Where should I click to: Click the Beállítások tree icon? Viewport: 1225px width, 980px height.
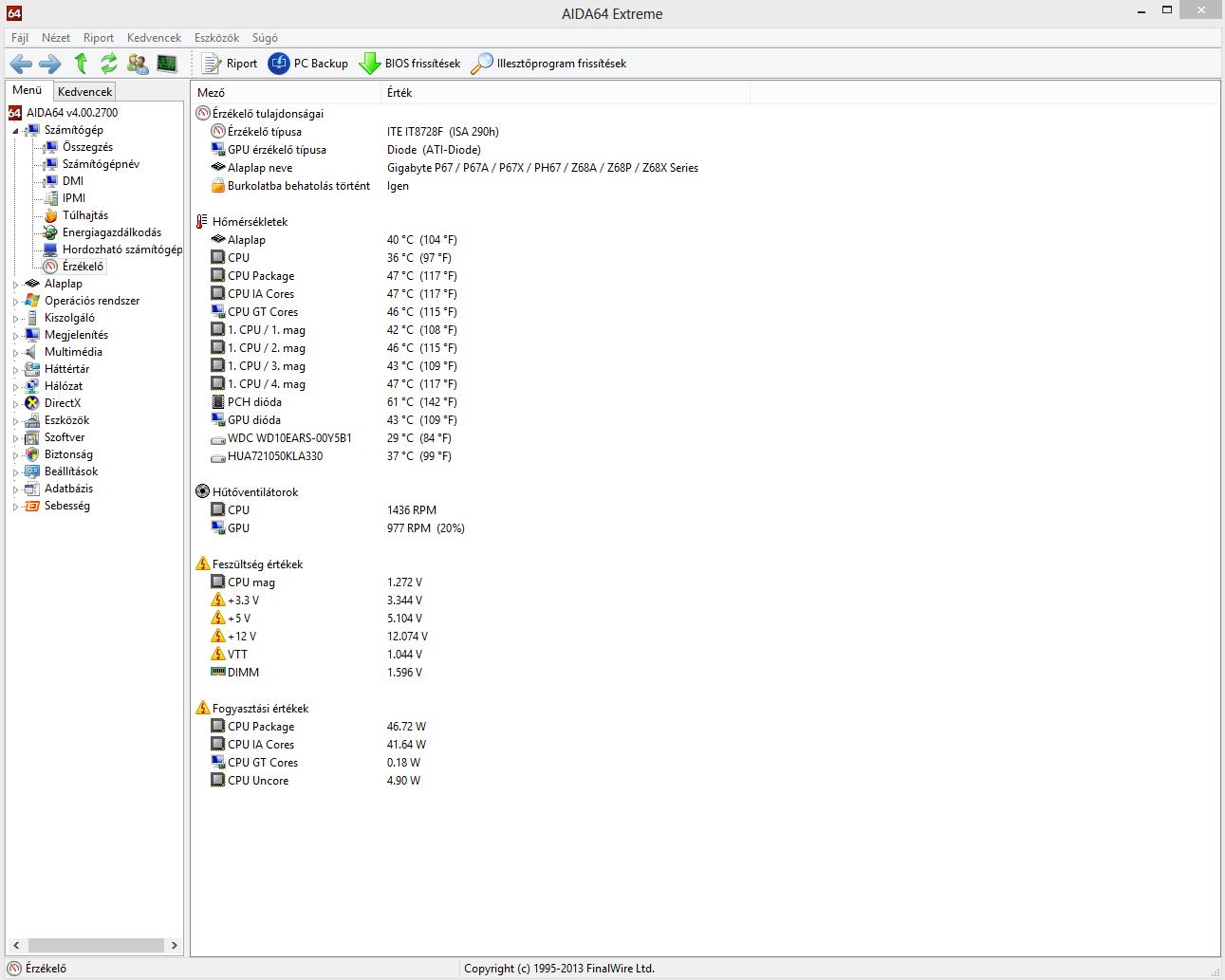click(x=33, y=472)
